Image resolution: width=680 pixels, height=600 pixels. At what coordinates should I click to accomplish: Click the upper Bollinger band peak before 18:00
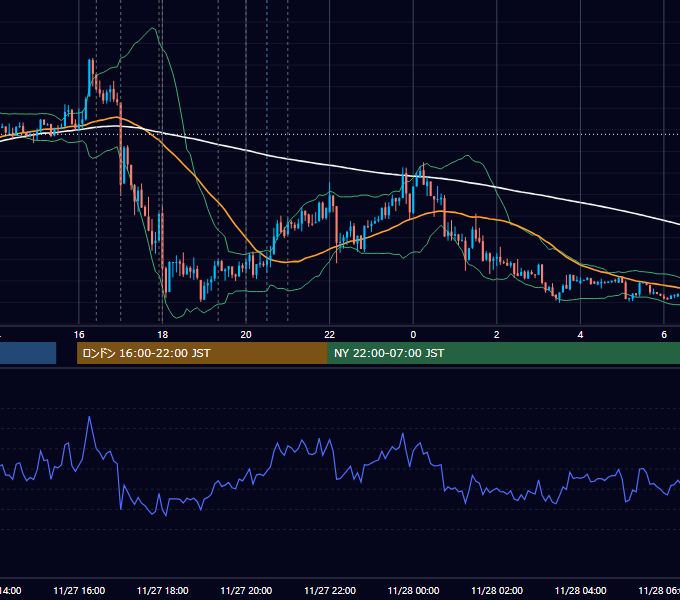(x=152, y=28)
